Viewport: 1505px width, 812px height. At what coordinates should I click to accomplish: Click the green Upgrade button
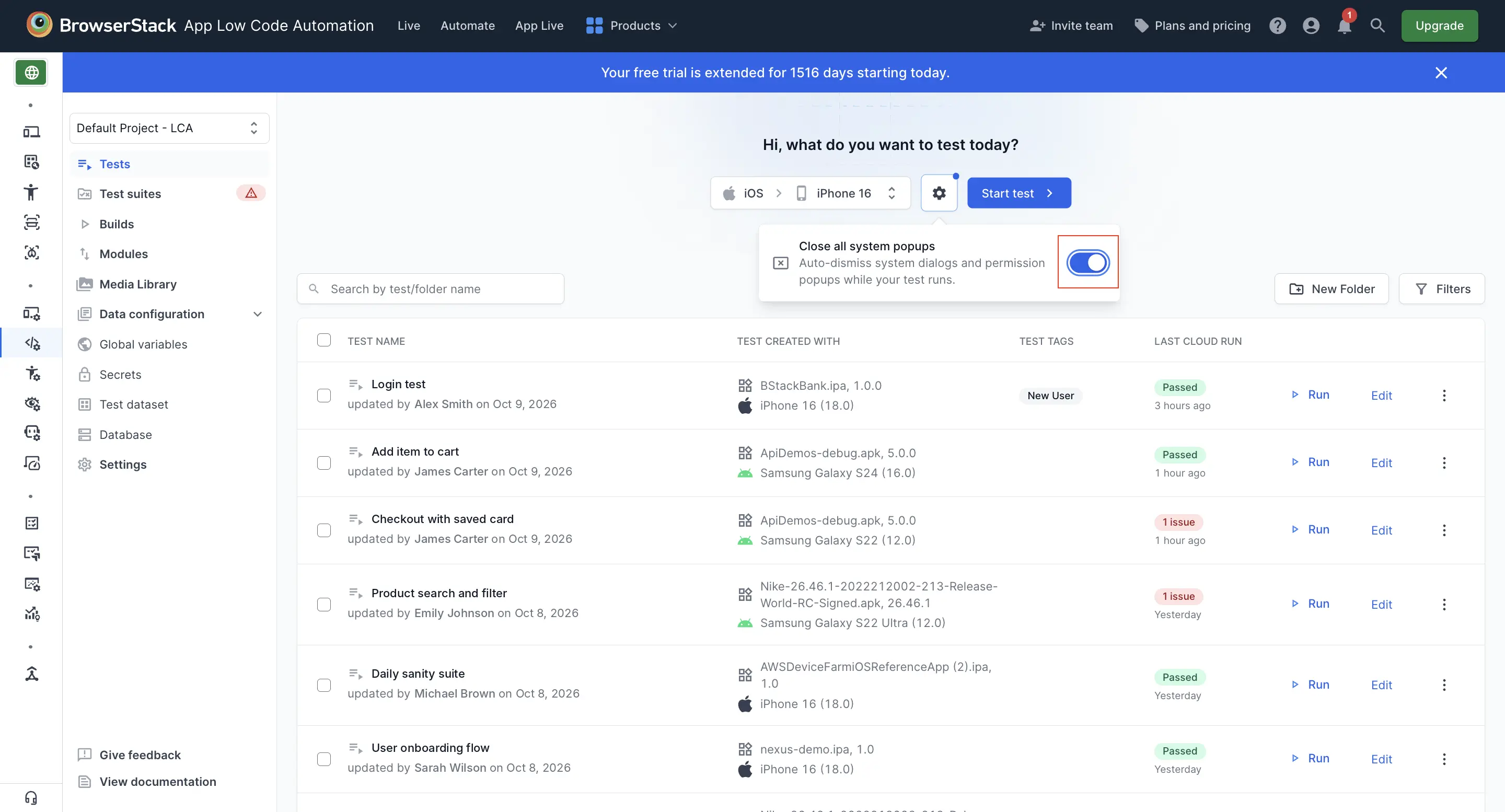[1439, 26]
